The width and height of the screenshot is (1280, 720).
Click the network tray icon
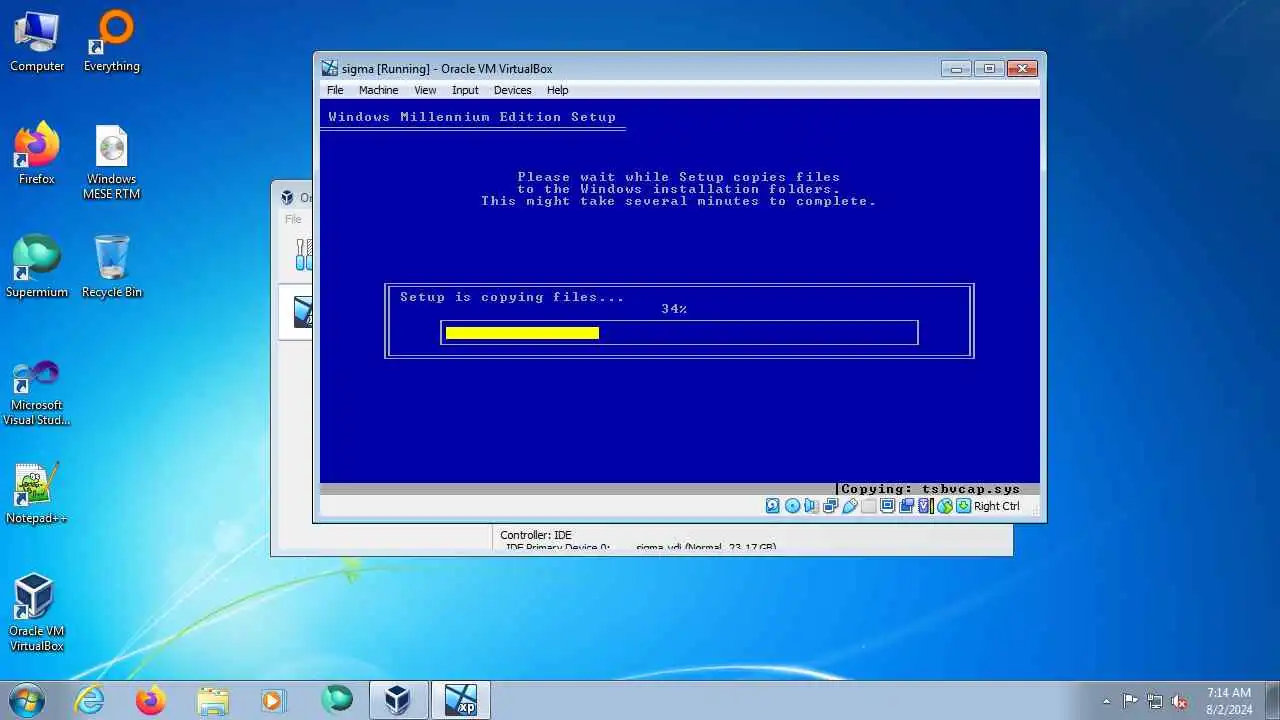[1155, 701]
